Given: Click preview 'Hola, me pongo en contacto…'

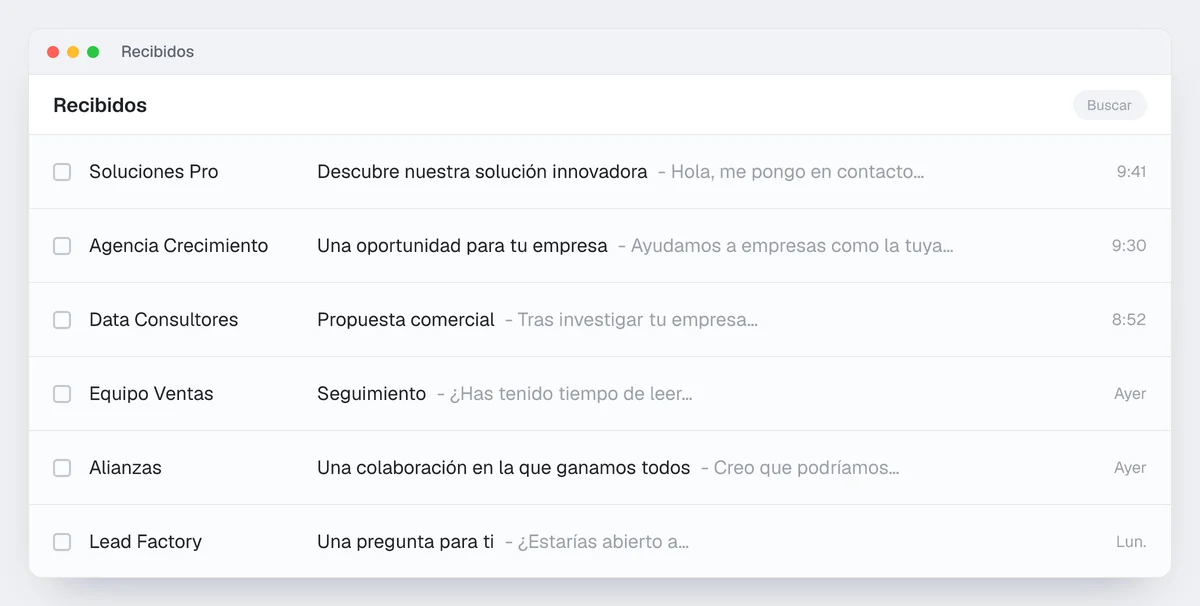Looking at the screenshot, I should [797, 172].
